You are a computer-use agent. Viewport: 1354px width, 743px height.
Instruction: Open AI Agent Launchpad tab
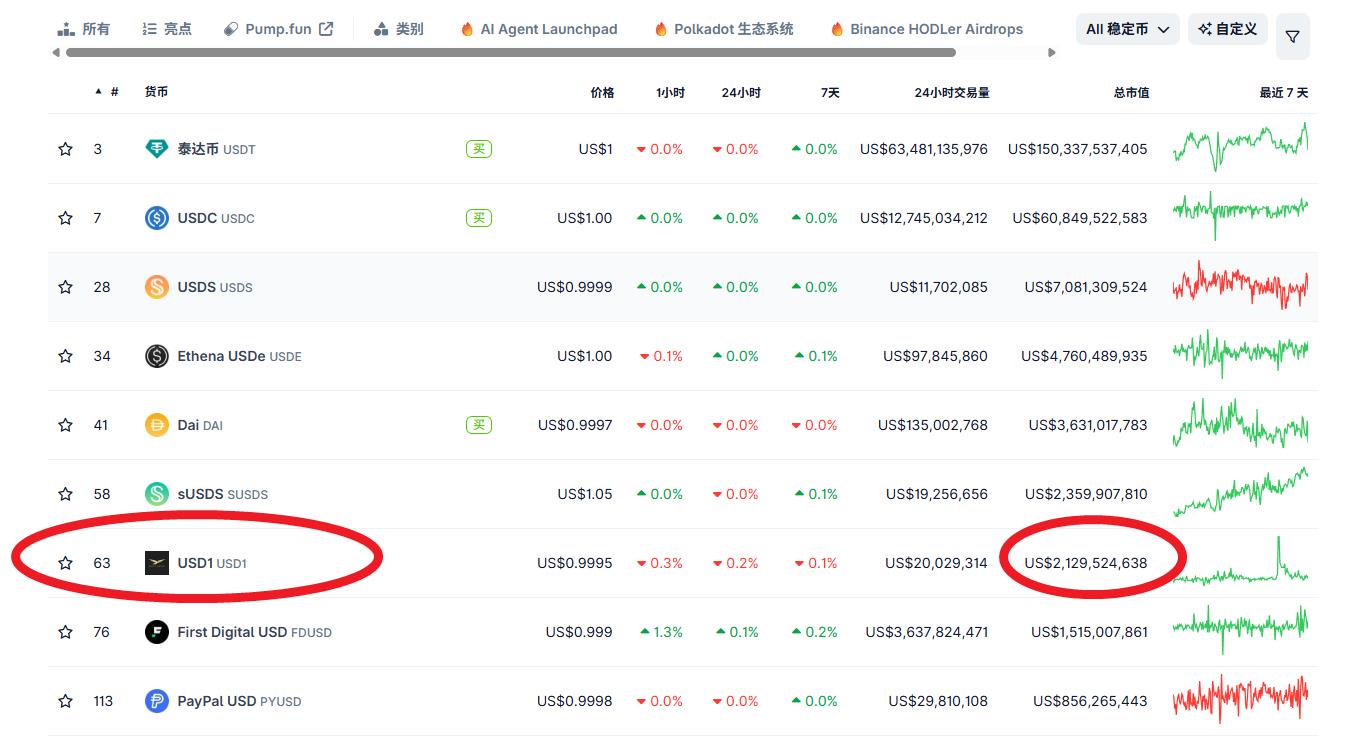[x=539, y=29]
